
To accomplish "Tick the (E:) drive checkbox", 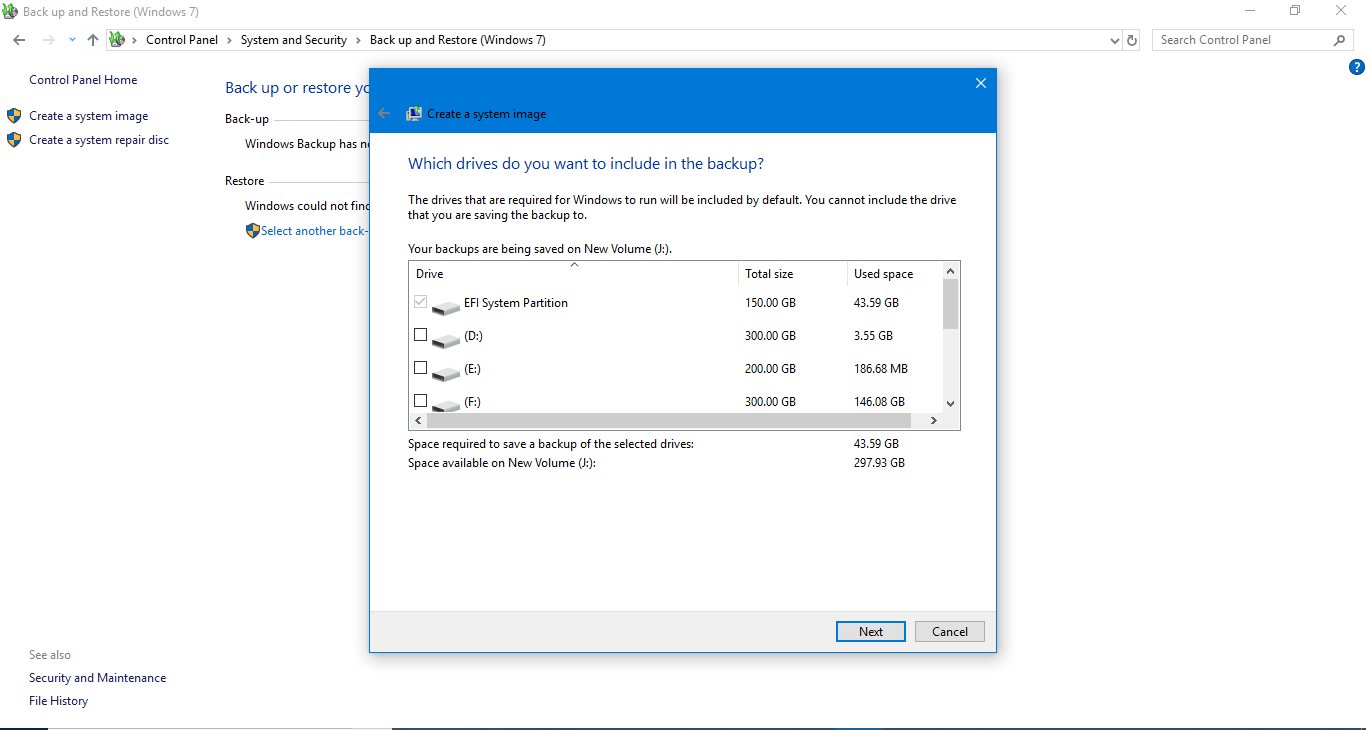I will point(421,368).
